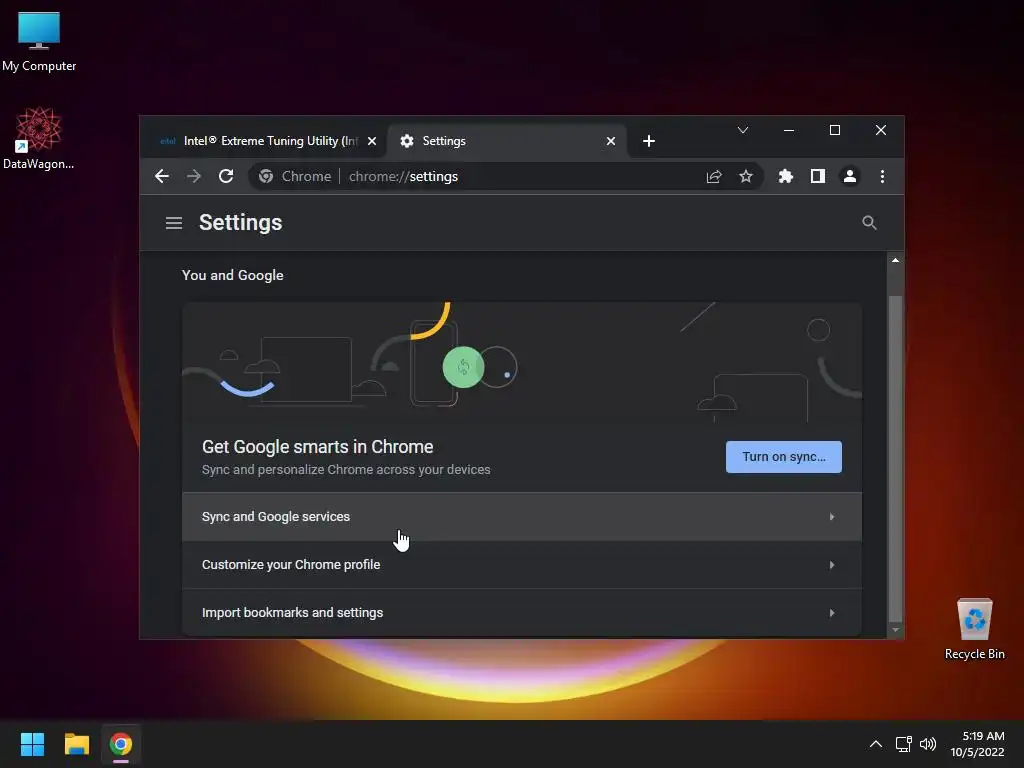Close the Settings tab
This screenshot has height=768, width=1024.
click(x=611, y=141)
